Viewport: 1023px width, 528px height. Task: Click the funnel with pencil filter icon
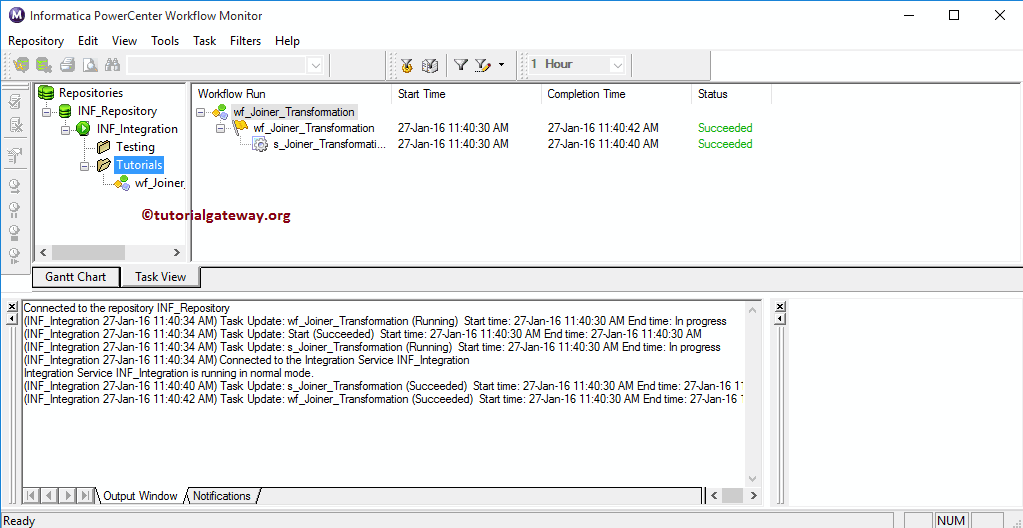482,65
